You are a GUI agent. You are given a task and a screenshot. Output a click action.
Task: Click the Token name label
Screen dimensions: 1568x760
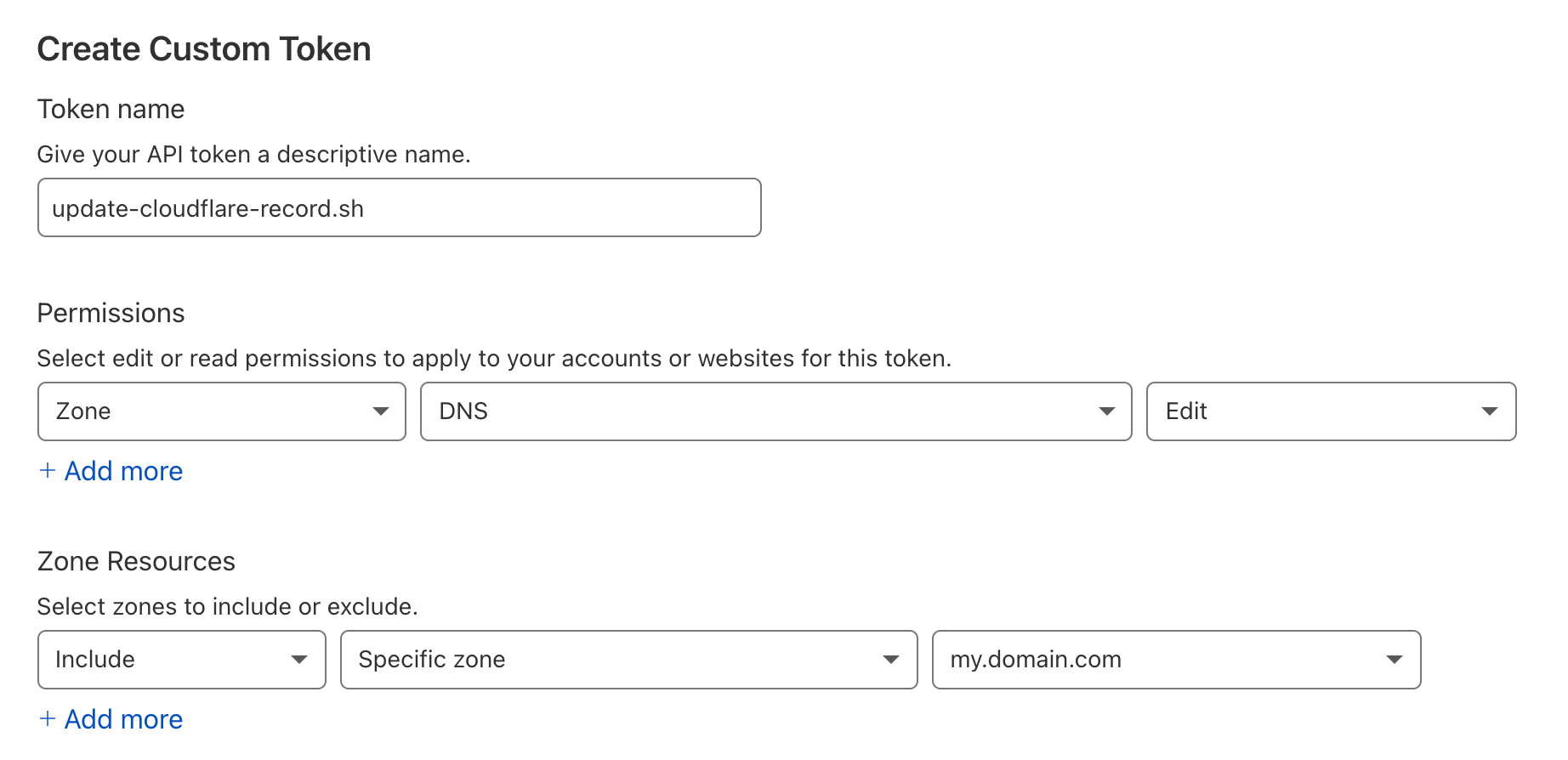[x=111, y=109]
